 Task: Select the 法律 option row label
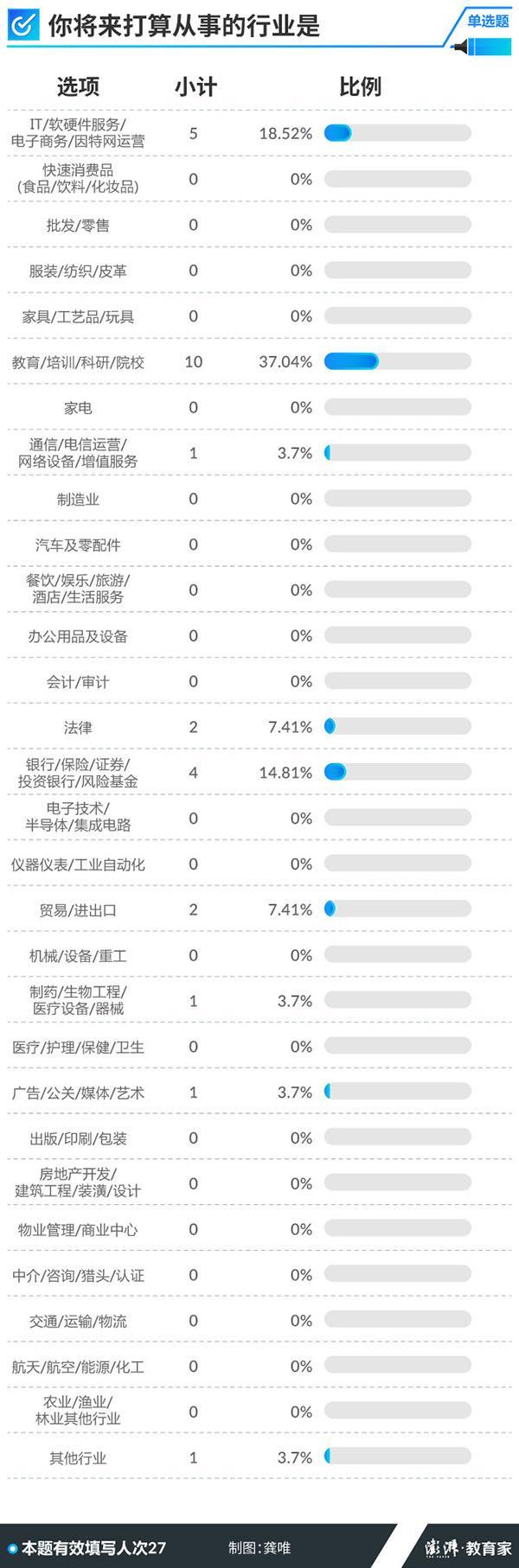coord(78,728)
